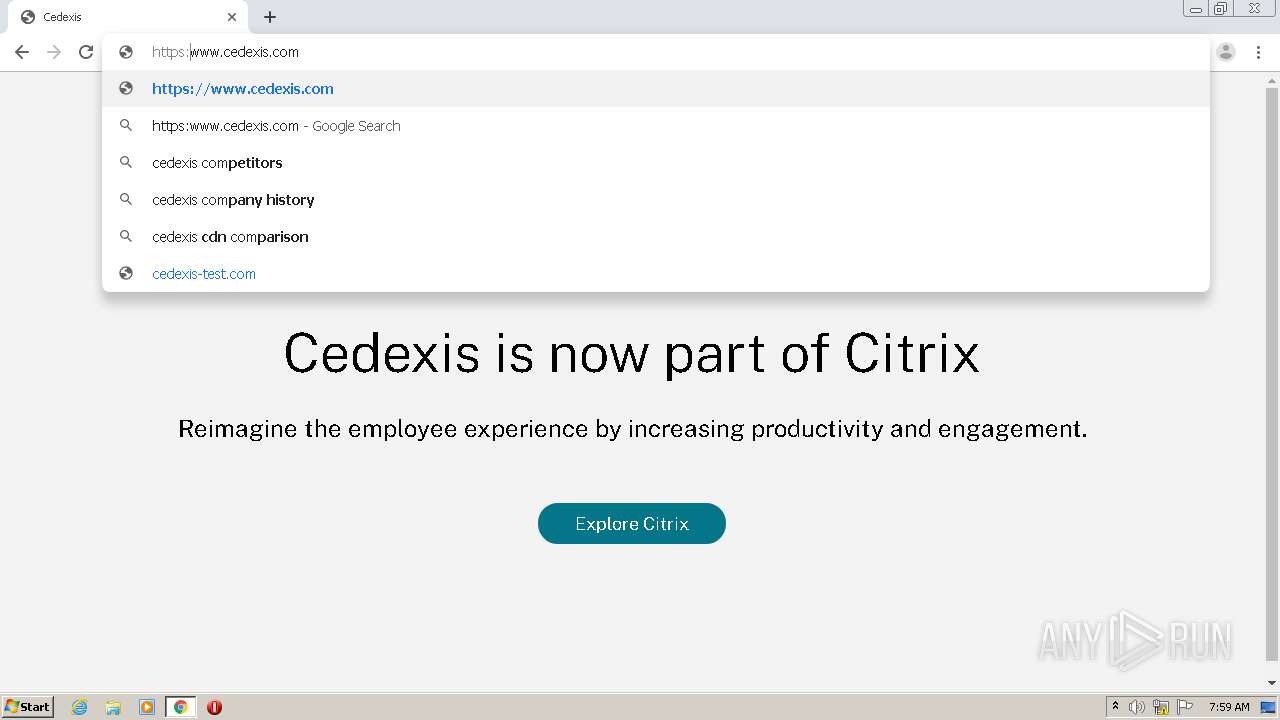Click the volume speaker tray icon

coord(1137,707)
